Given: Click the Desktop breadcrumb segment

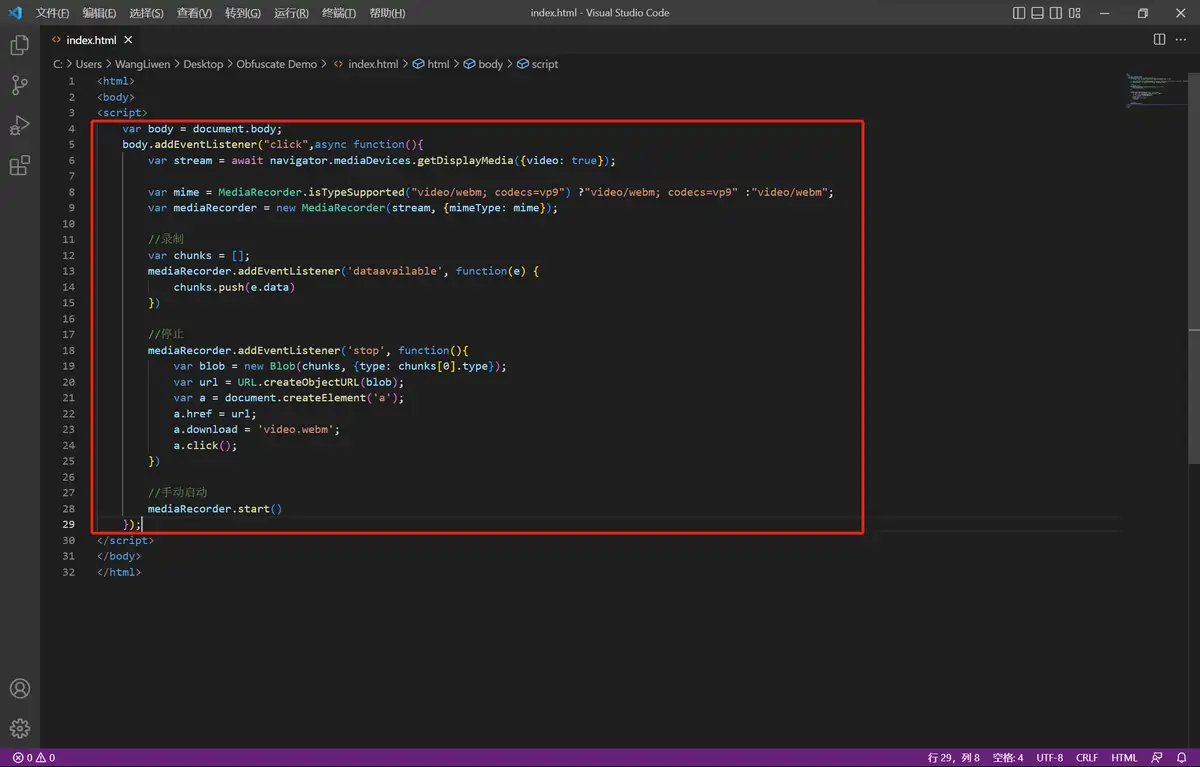Looking at the screenshot, I should click(204, 64).
